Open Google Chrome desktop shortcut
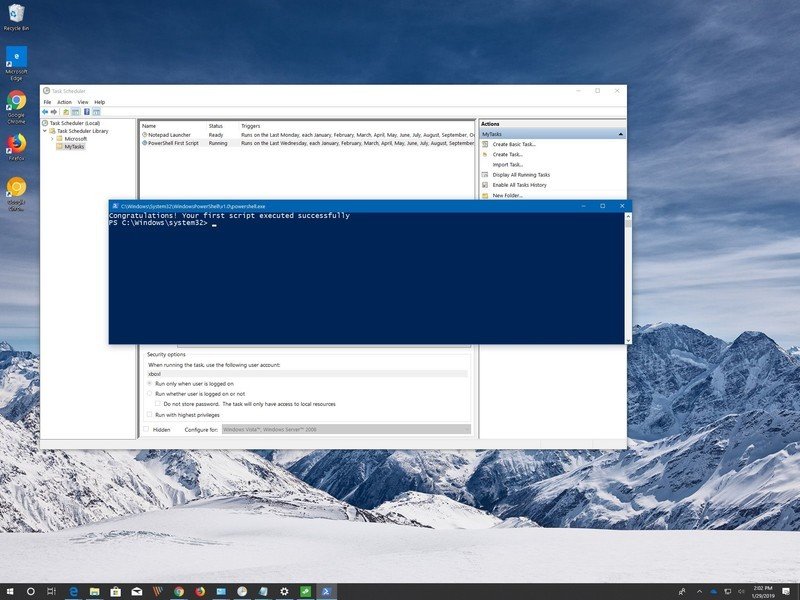 click(x=16, y=102)
